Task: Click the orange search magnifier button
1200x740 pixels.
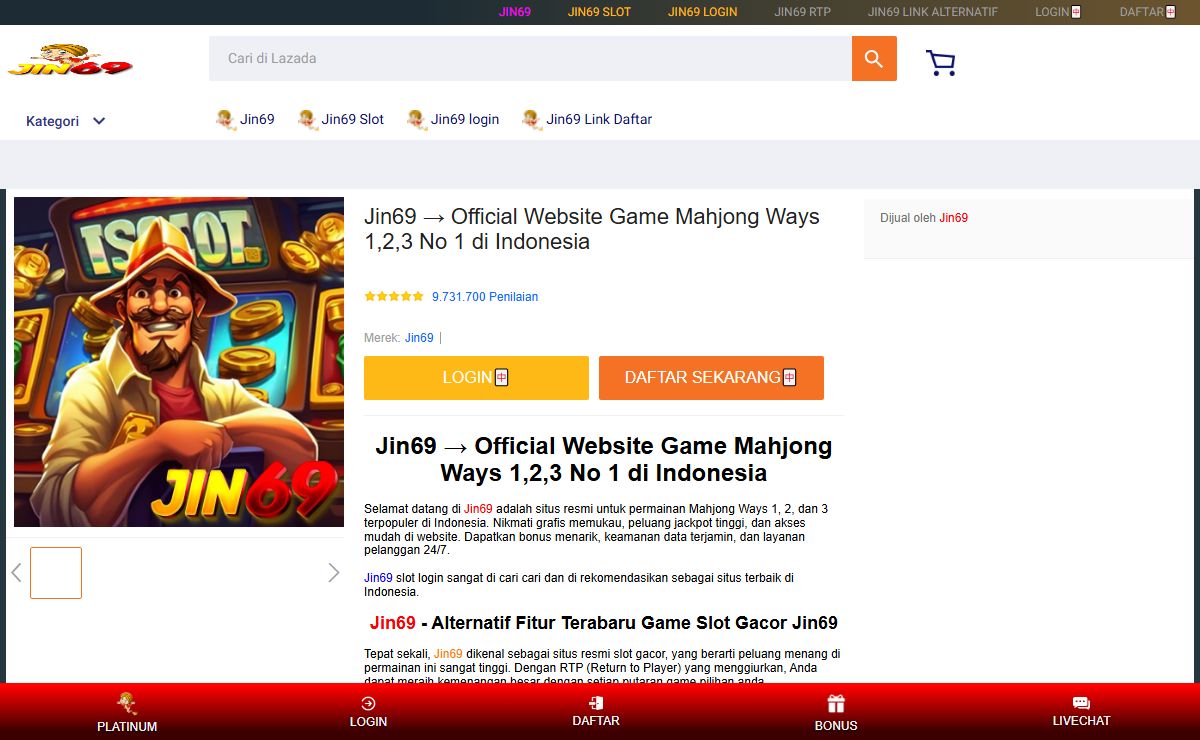Action: (x=874, y=59)
